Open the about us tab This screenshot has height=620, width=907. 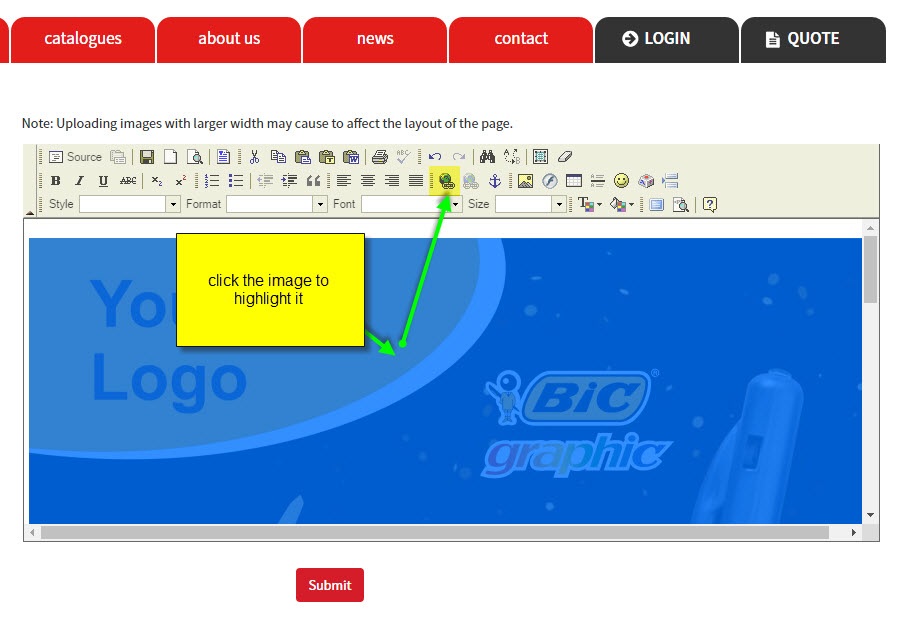pyautogui.click(x=229, y=39)
